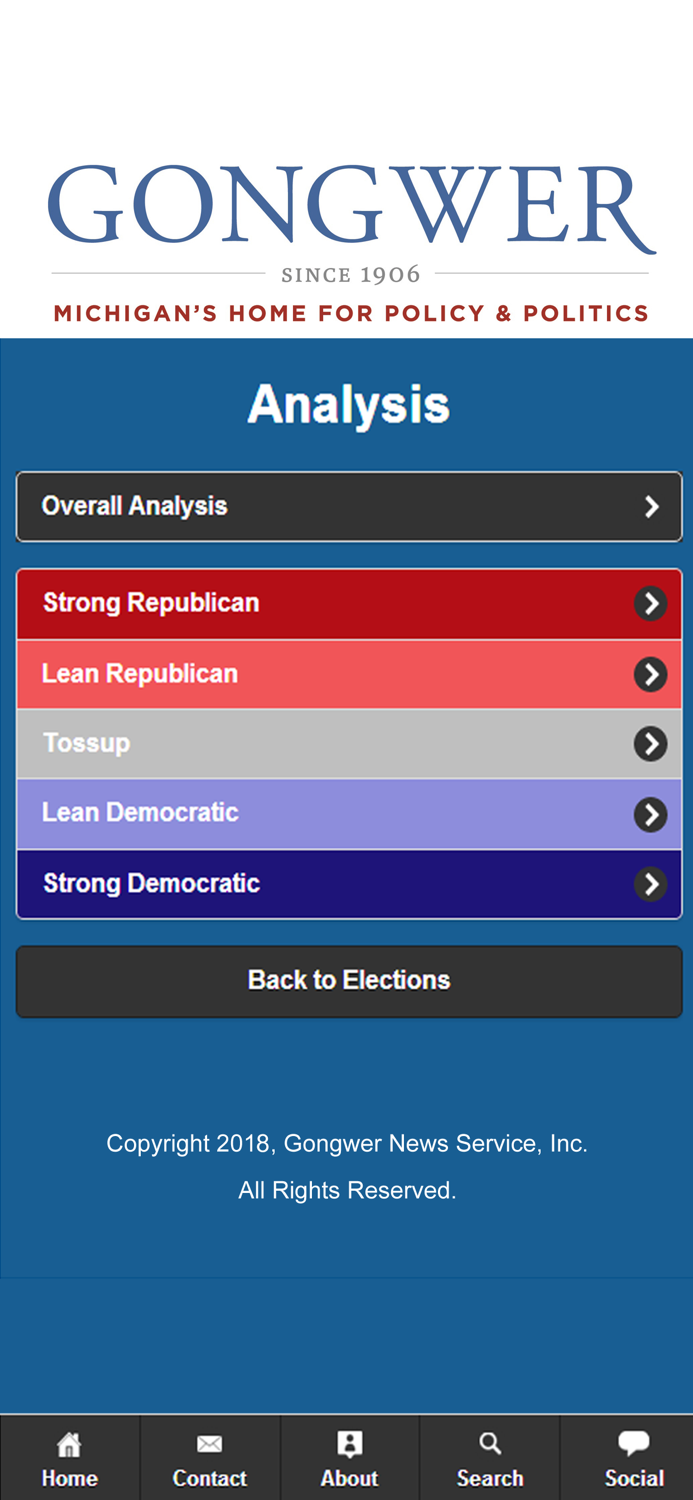Click the chevron arrow on Strong Republican row

tap(652, 601)
